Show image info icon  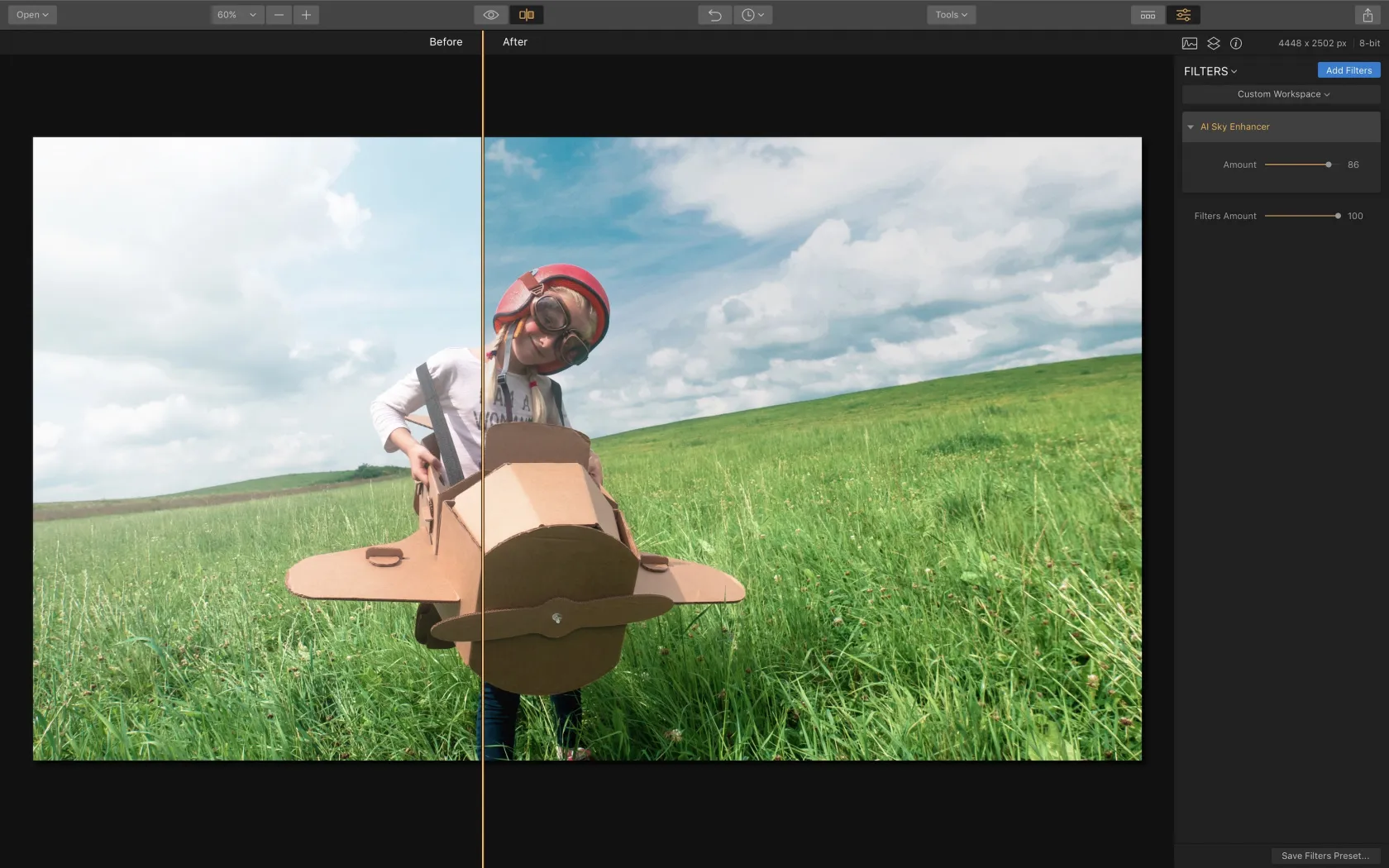(1236, 43)
